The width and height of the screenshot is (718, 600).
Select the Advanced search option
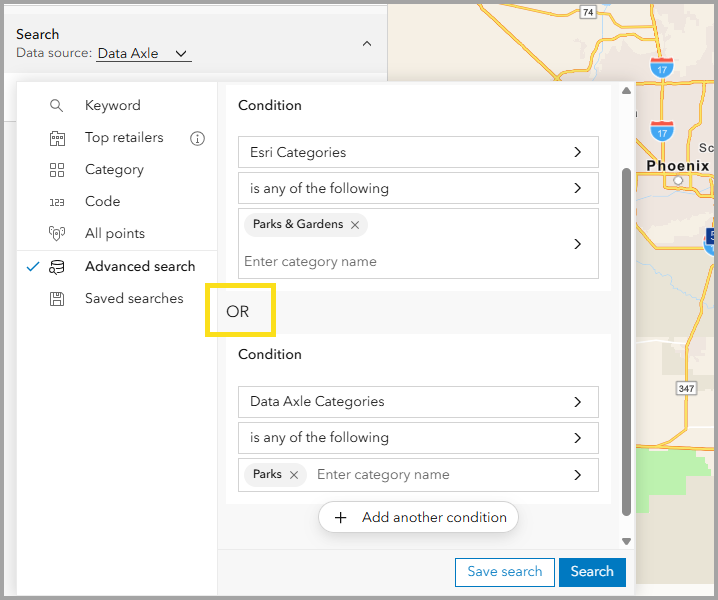pos(140,267)
